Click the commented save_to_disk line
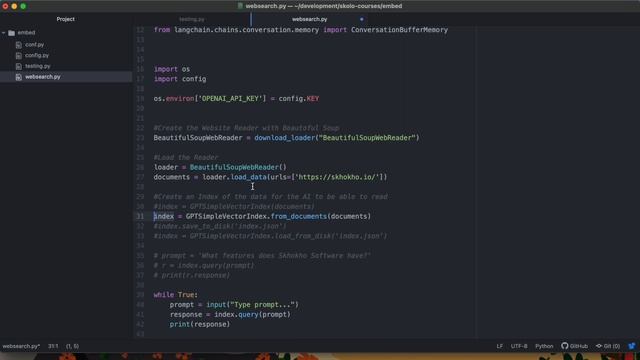Viewport: 640px width, 360px height. [220, 226]
